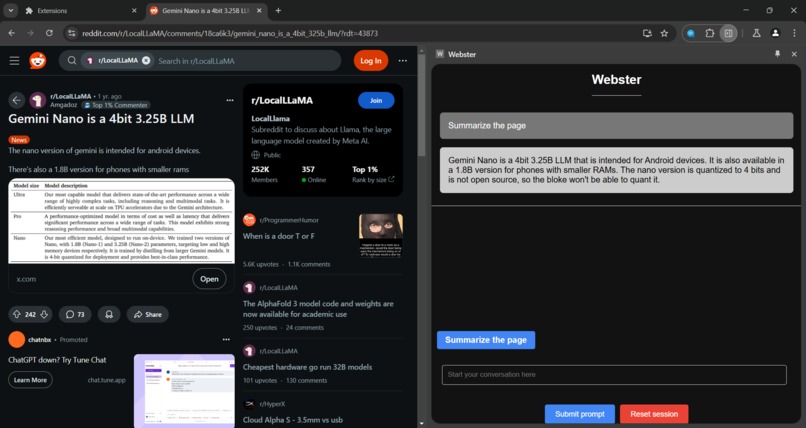Click the Gemini Nano summary response text
The height and width of the screenshot is (428, 806).
(x=616, y=170)
